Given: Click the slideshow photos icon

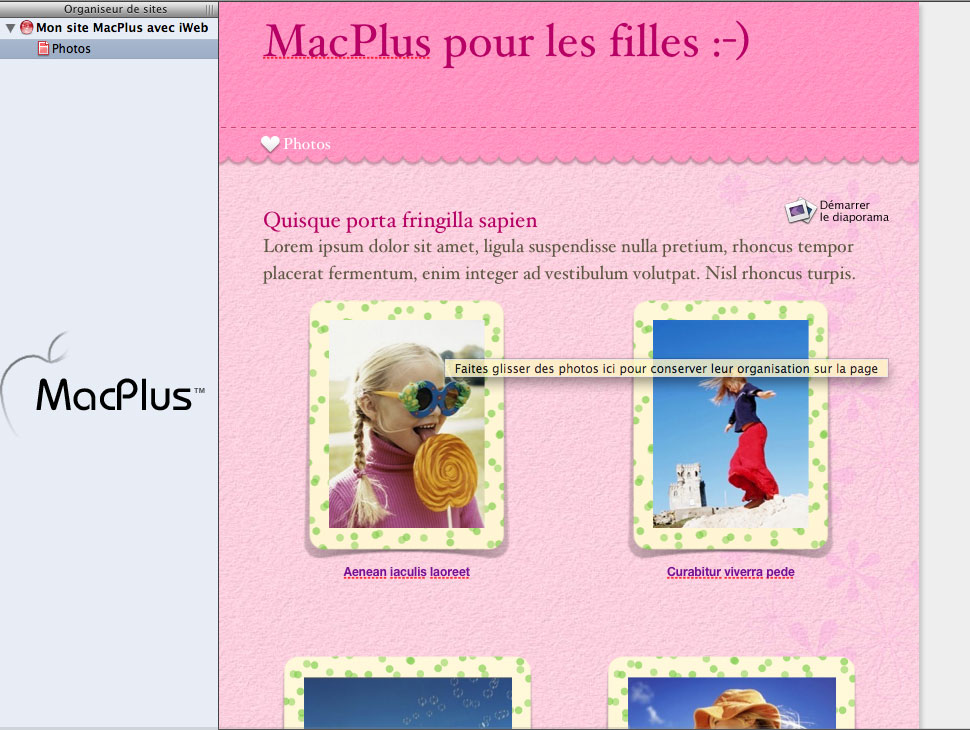Looking at the screenshot, I should click(800, 211).
